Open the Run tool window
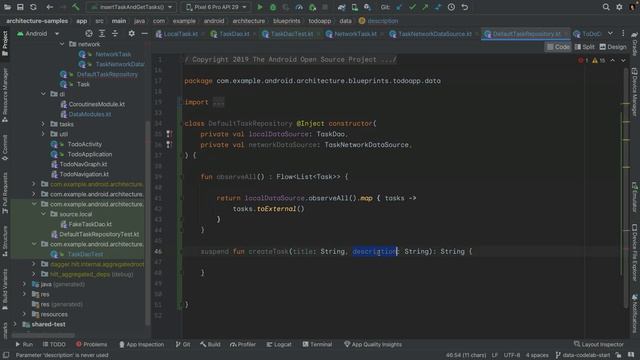 pyautogui.click(x=24, y=344)
